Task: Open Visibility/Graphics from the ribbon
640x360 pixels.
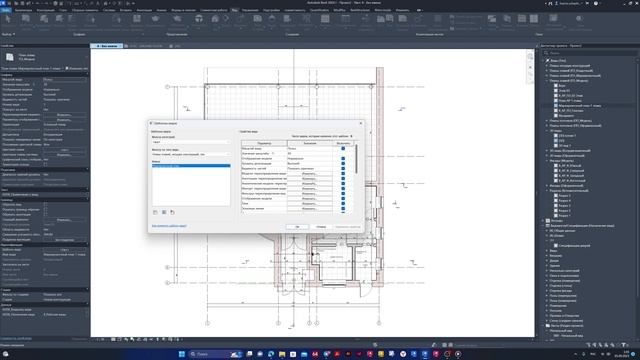Action: point(43,19)
